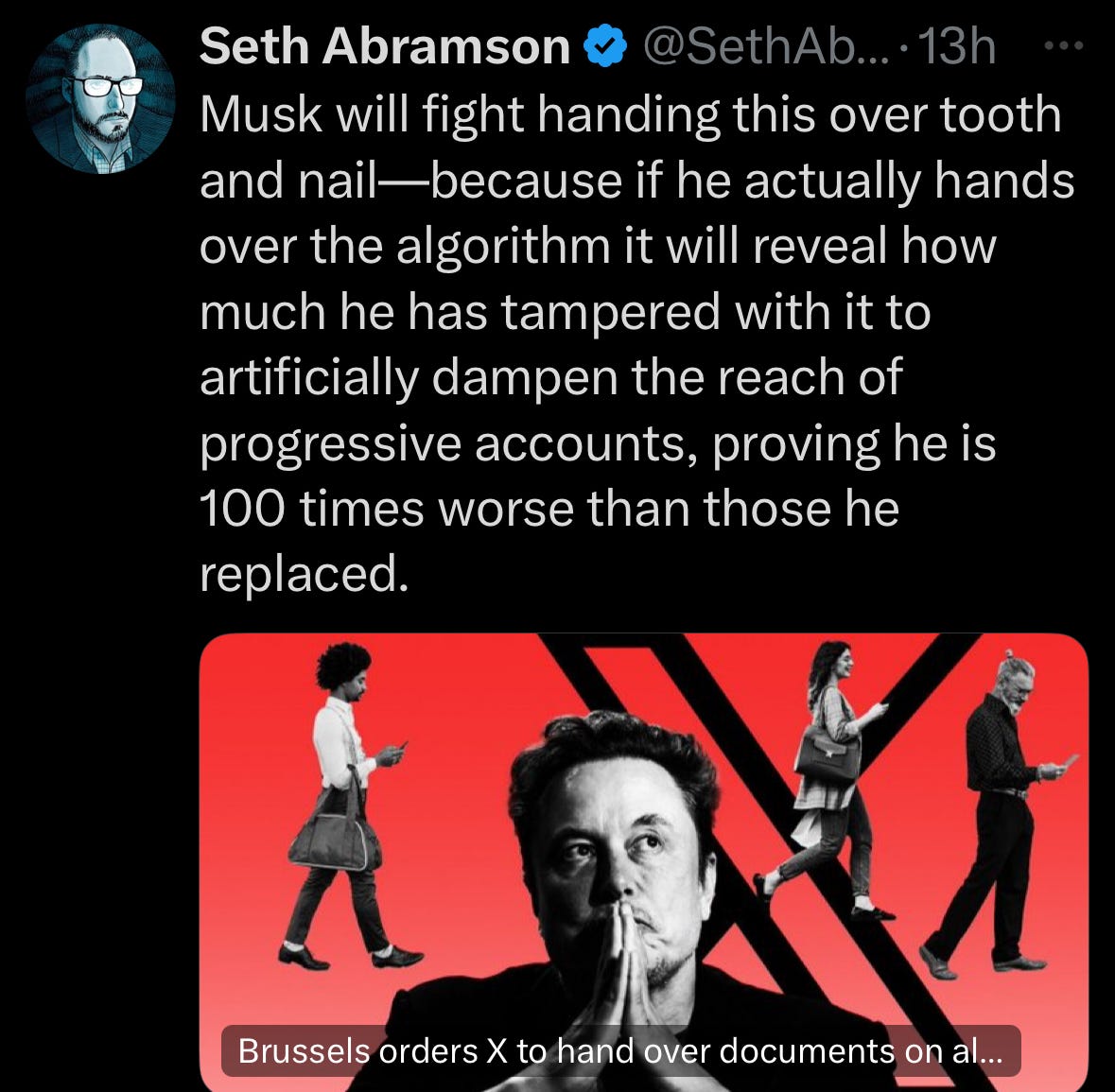
Task: Click the text 'progressive accounts, proving he is'
Action: pos(598,444)
